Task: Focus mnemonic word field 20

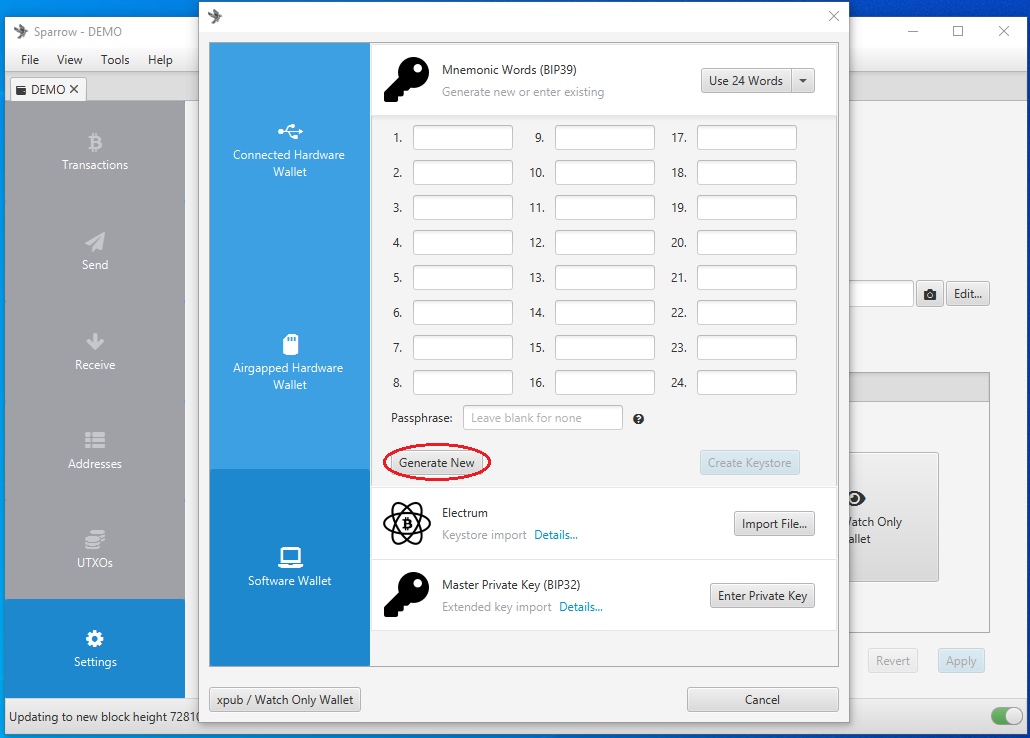Action: tap(746, 242)
